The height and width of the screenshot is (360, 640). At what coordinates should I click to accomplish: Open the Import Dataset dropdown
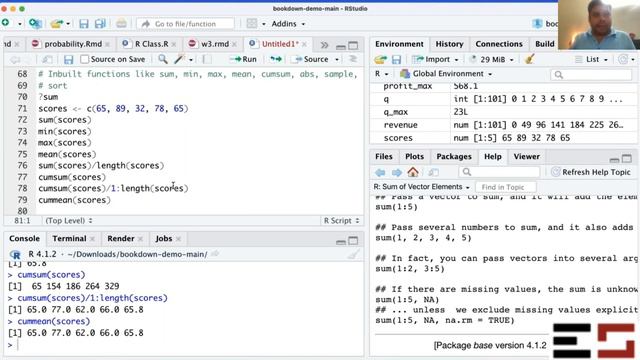(435, 59)
